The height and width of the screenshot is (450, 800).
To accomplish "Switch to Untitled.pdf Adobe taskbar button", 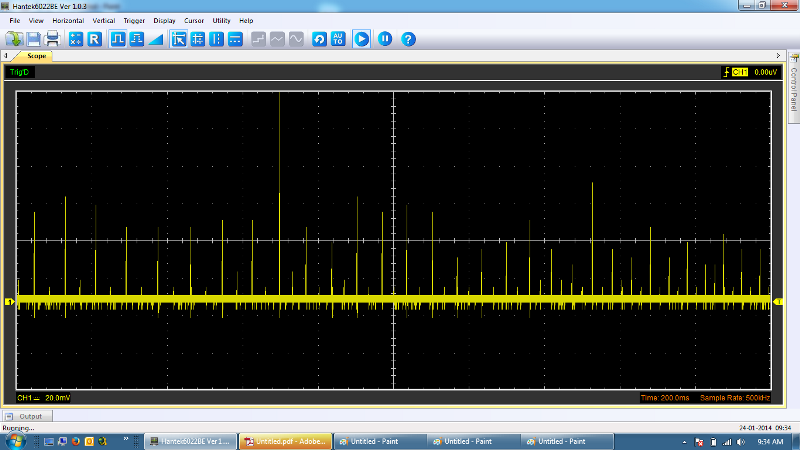I will click(x=283, y=440).
